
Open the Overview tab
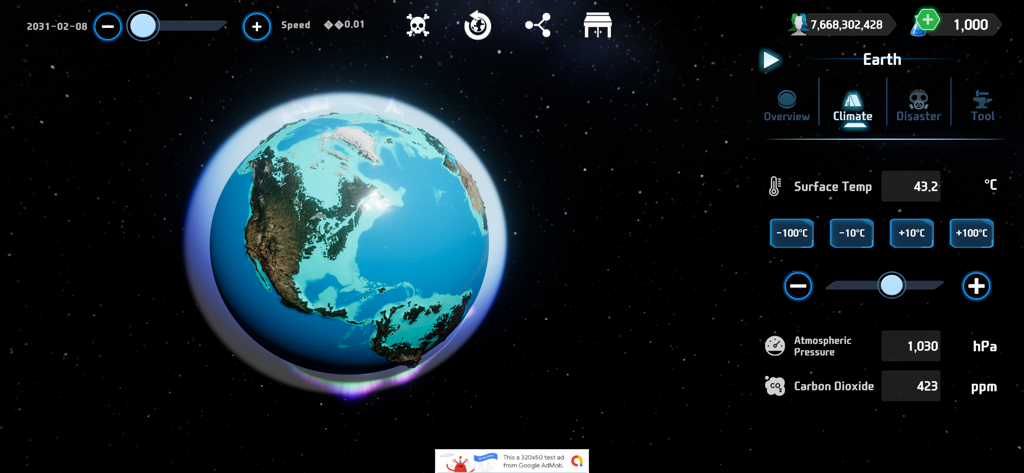click(x=787, y=106)
